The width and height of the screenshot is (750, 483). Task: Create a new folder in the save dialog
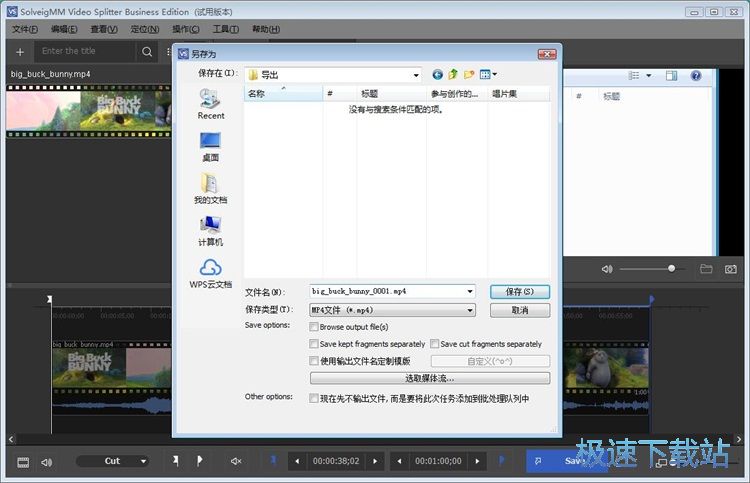pyautogui.click(x=469, y=74)
